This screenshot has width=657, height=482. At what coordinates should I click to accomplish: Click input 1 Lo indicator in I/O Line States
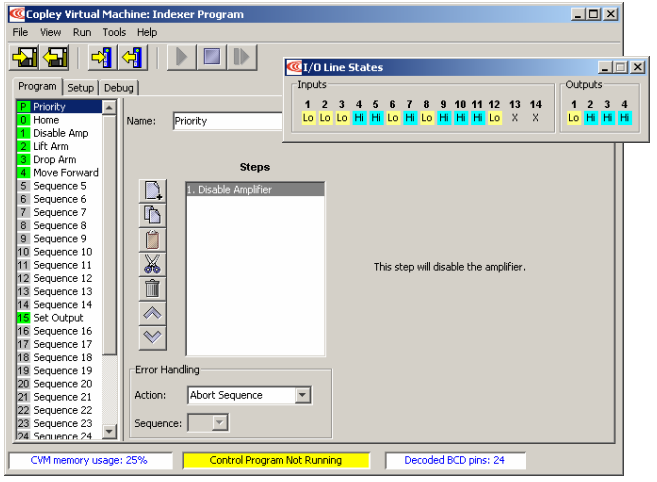click(x=308, y=118)
